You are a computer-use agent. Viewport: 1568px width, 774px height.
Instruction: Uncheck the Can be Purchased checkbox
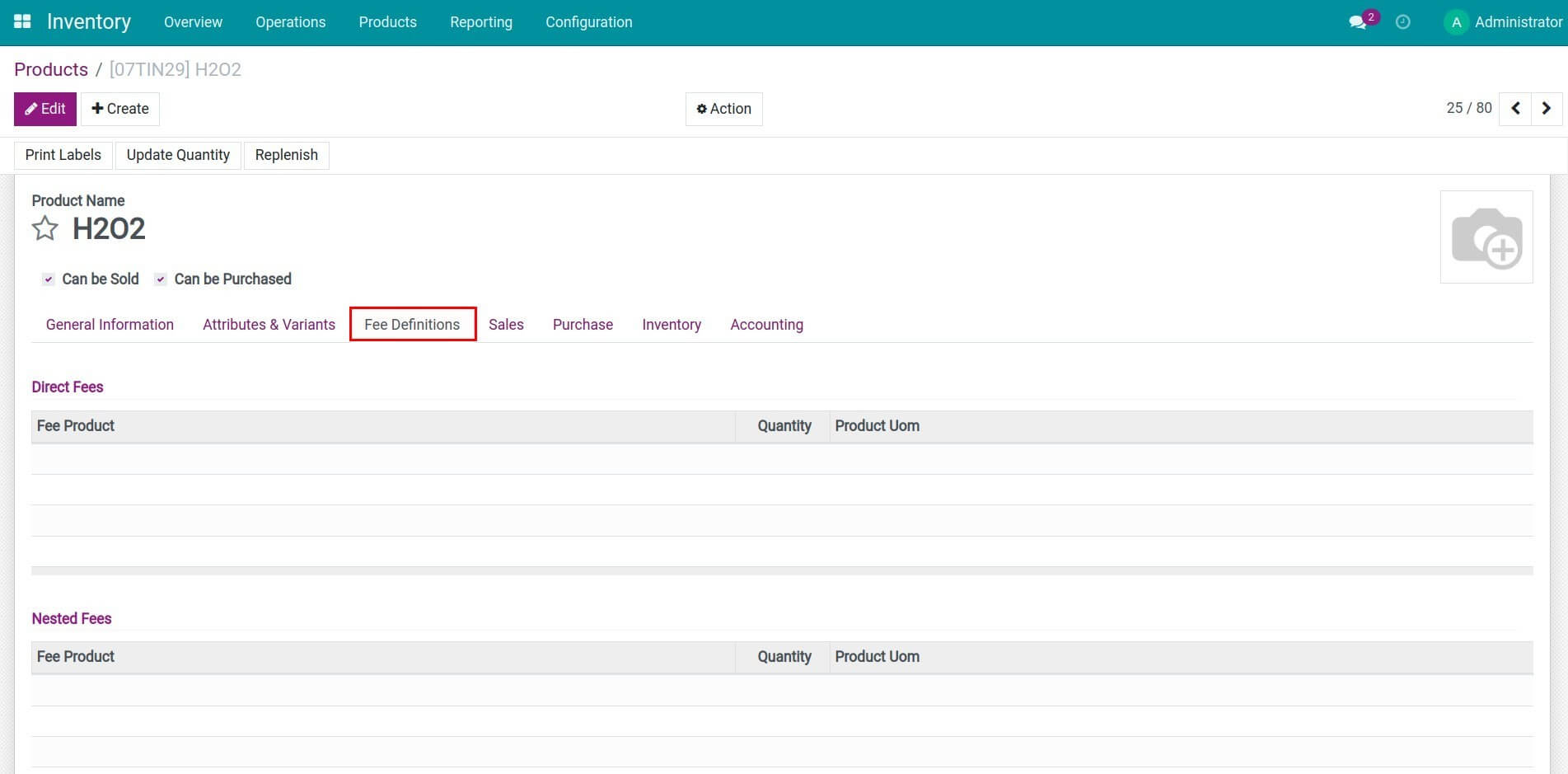click(160, 279)
